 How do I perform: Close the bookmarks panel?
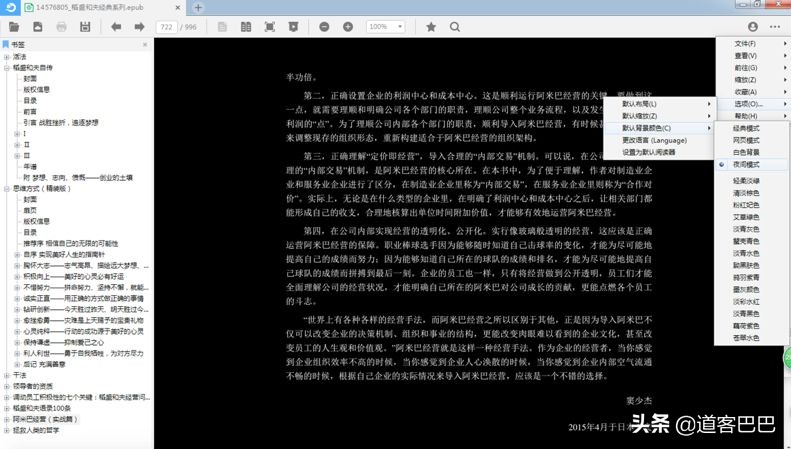[145, 44]
